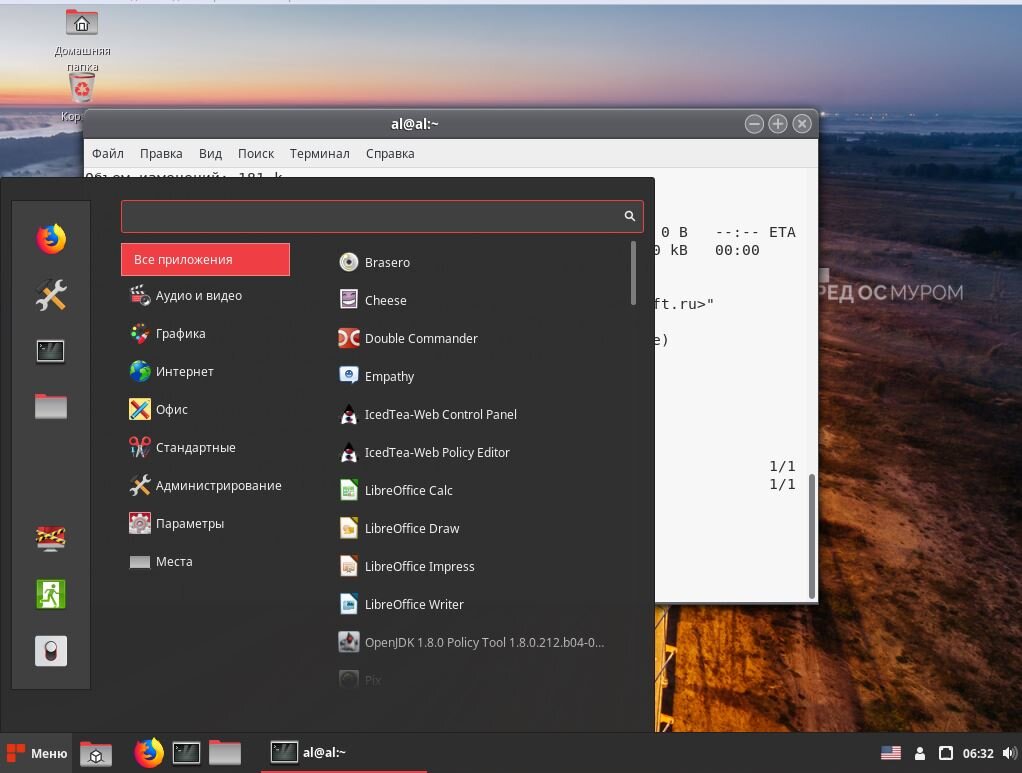Close the al@al:~ terminal window

click(802, 124)
